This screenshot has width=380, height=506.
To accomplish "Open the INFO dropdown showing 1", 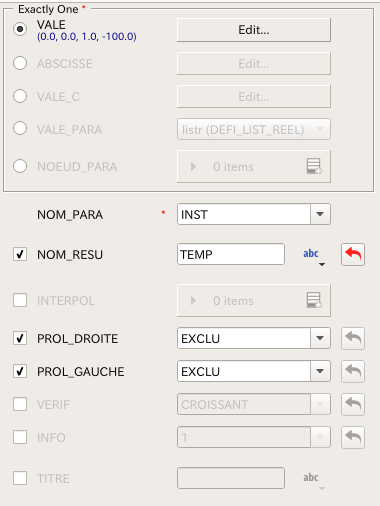I will point(254,437).
